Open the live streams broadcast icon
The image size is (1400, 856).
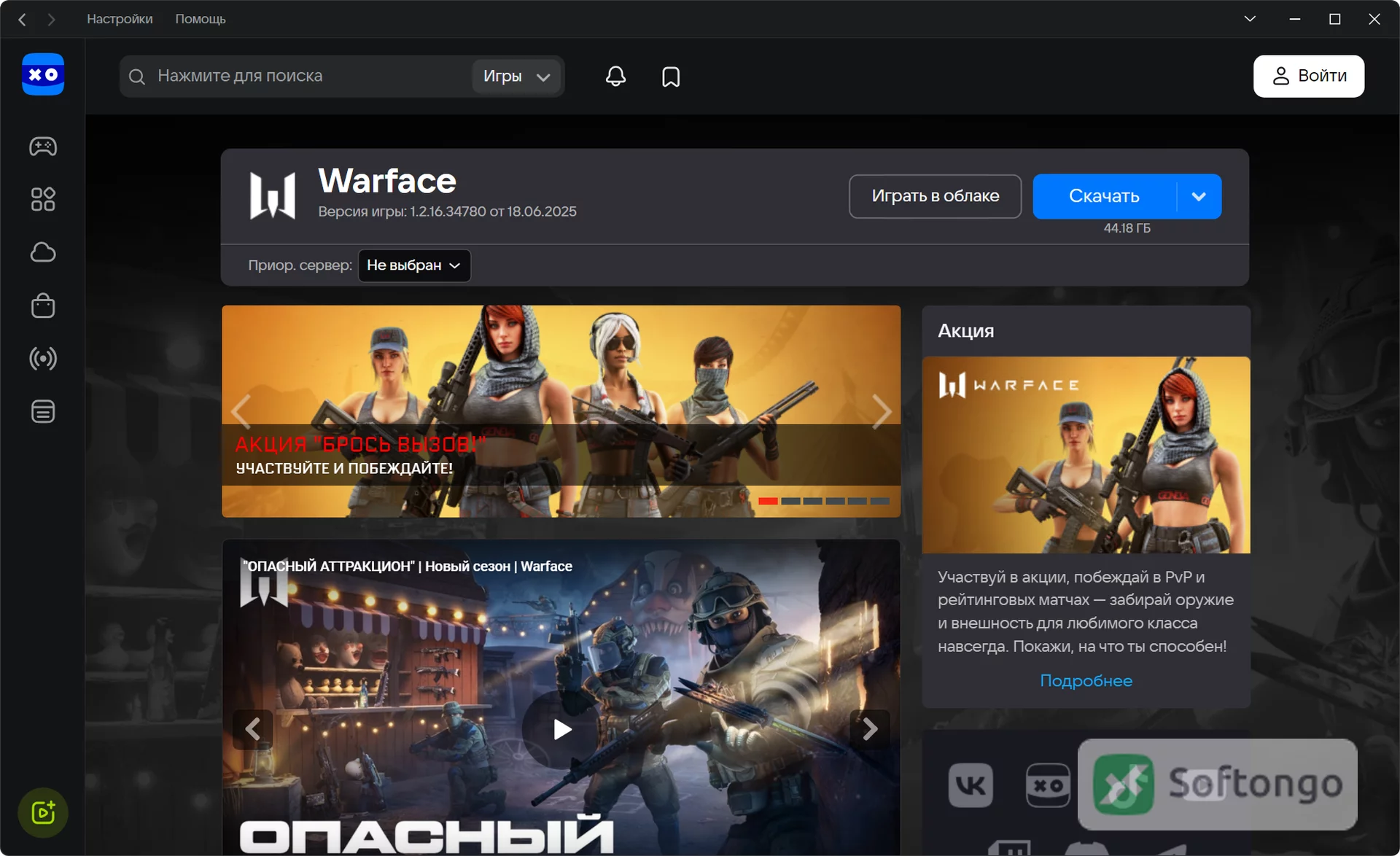43,359
